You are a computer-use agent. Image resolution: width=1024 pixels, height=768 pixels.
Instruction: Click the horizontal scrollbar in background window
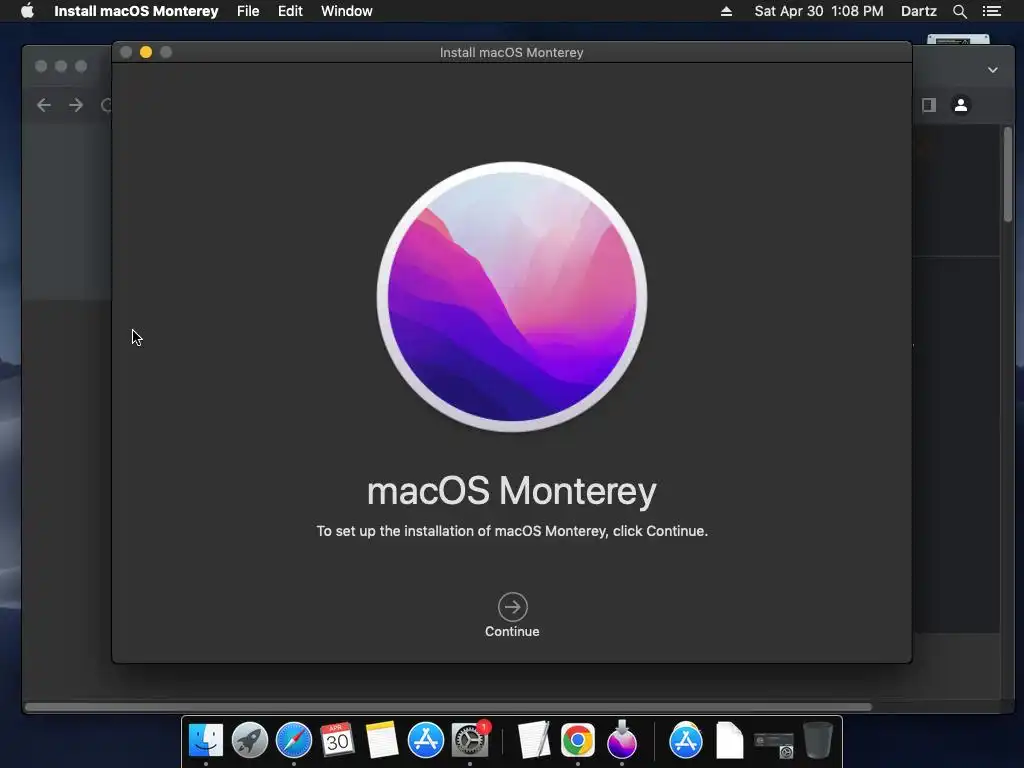[x=448, y=707]
